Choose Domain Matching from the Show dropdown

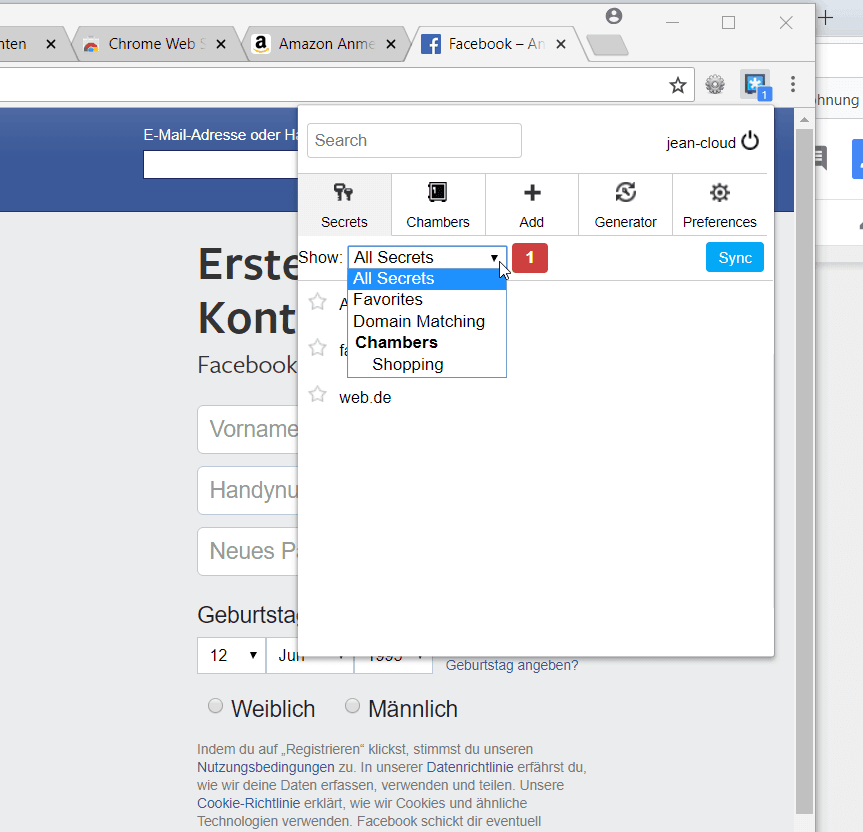427,321
